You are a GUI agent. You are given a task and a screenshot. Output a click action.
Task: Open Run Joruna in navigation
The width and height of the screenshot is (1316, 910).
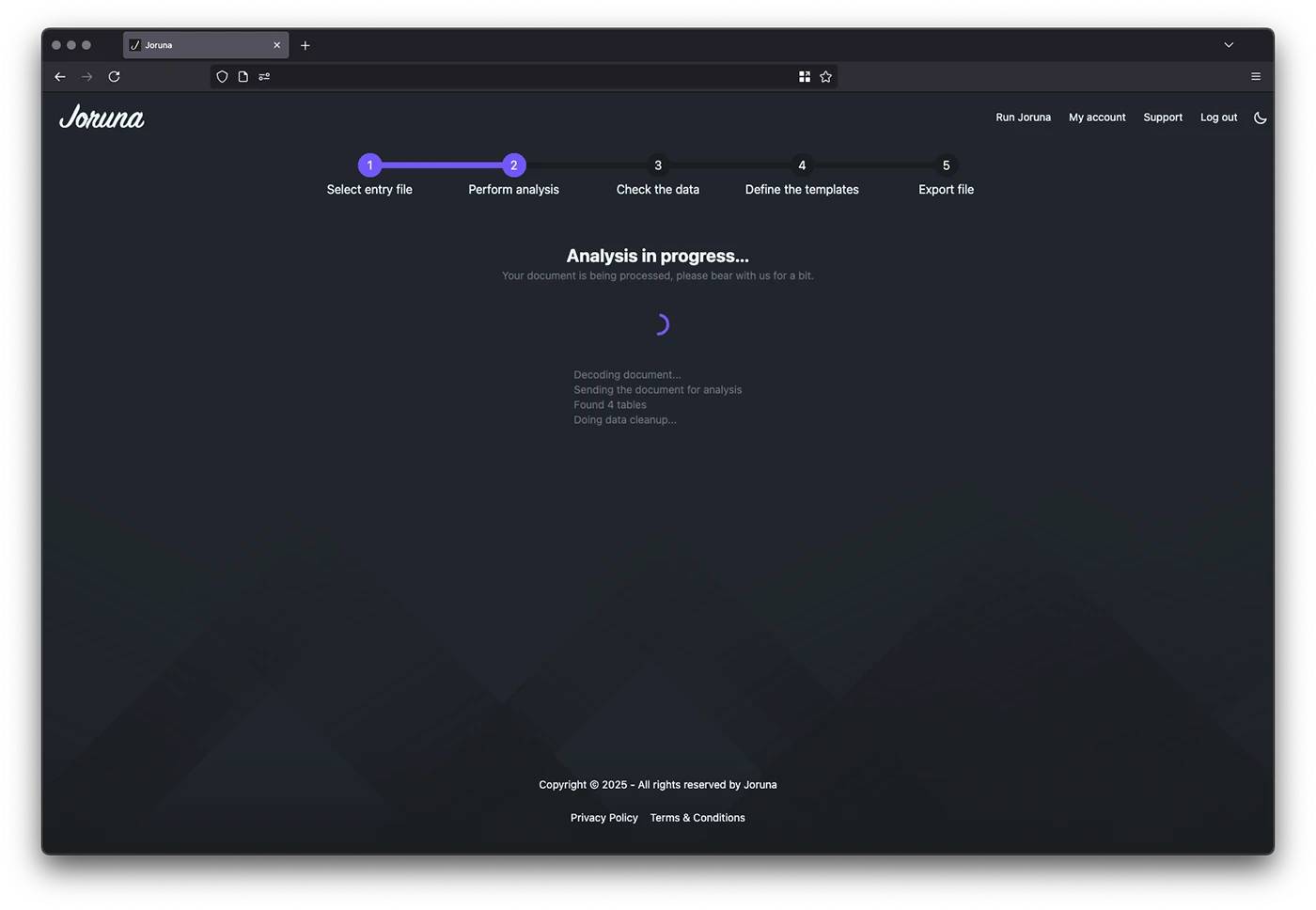[x=1023, y=118]
